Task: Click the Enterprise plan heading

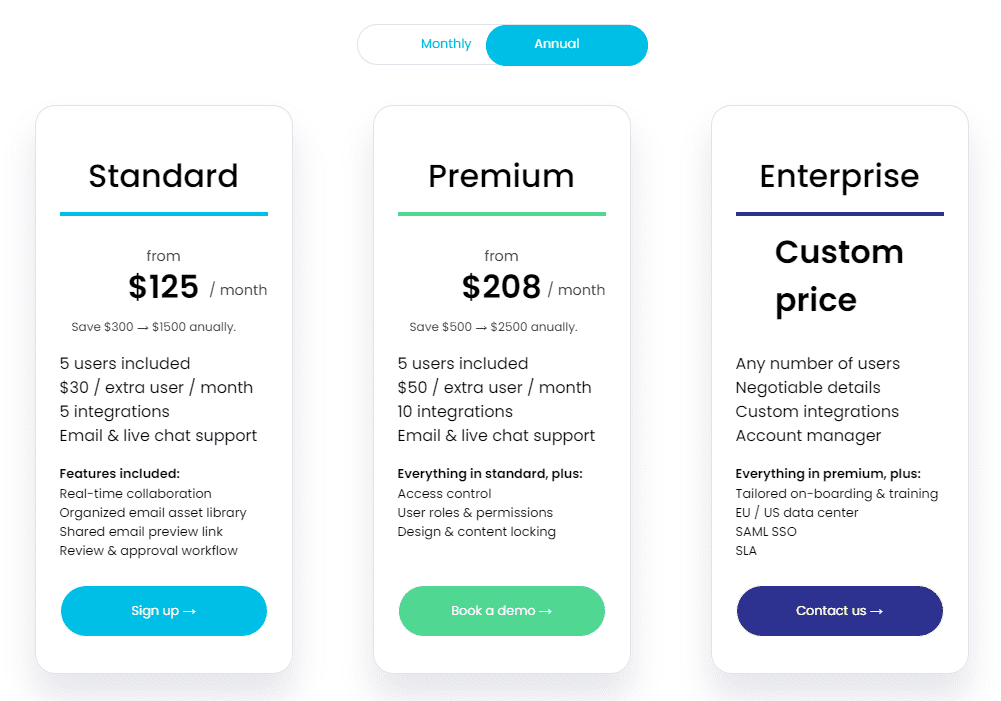Action: [x=839, y=177]
